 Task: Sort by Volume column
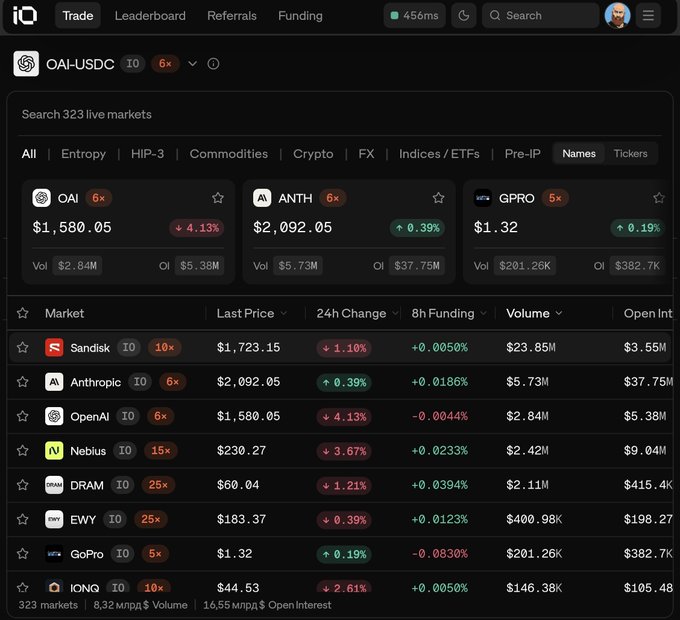[534, 313]
